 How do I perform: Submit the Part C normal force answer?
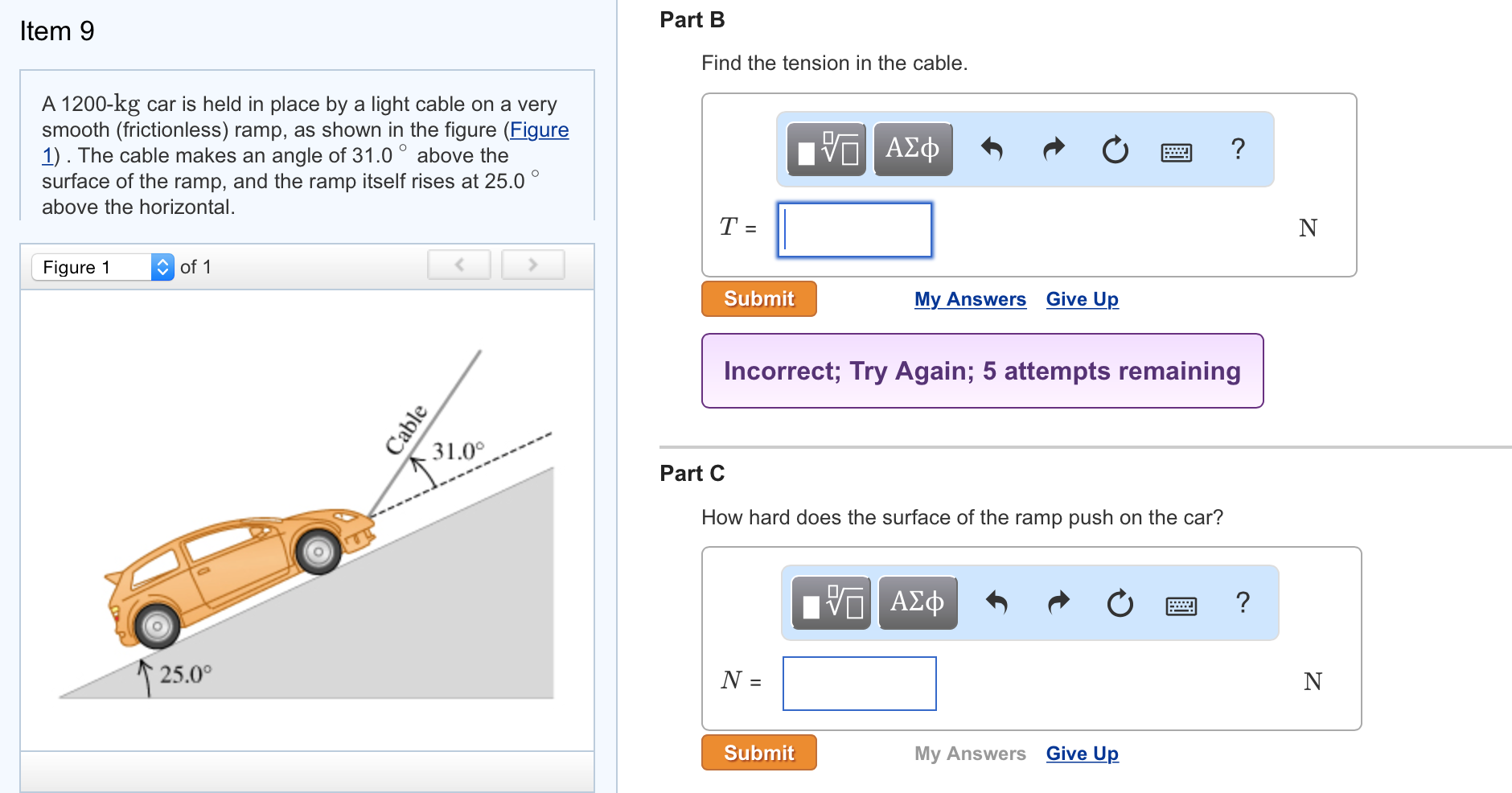(758, 753)
